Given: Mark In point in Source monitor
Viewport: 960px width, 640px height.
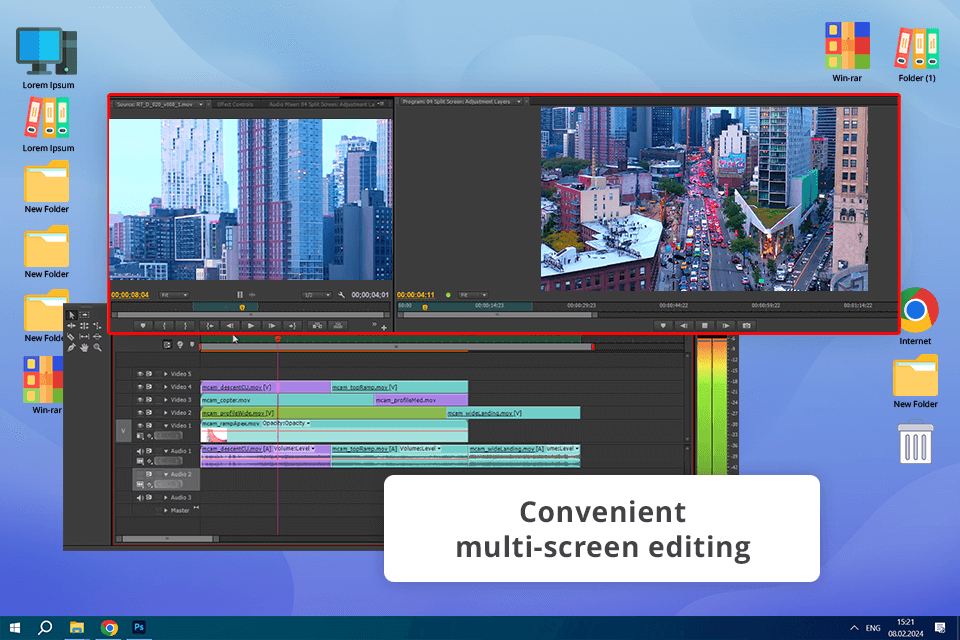Looking at the screenshot, I should 164,326.
